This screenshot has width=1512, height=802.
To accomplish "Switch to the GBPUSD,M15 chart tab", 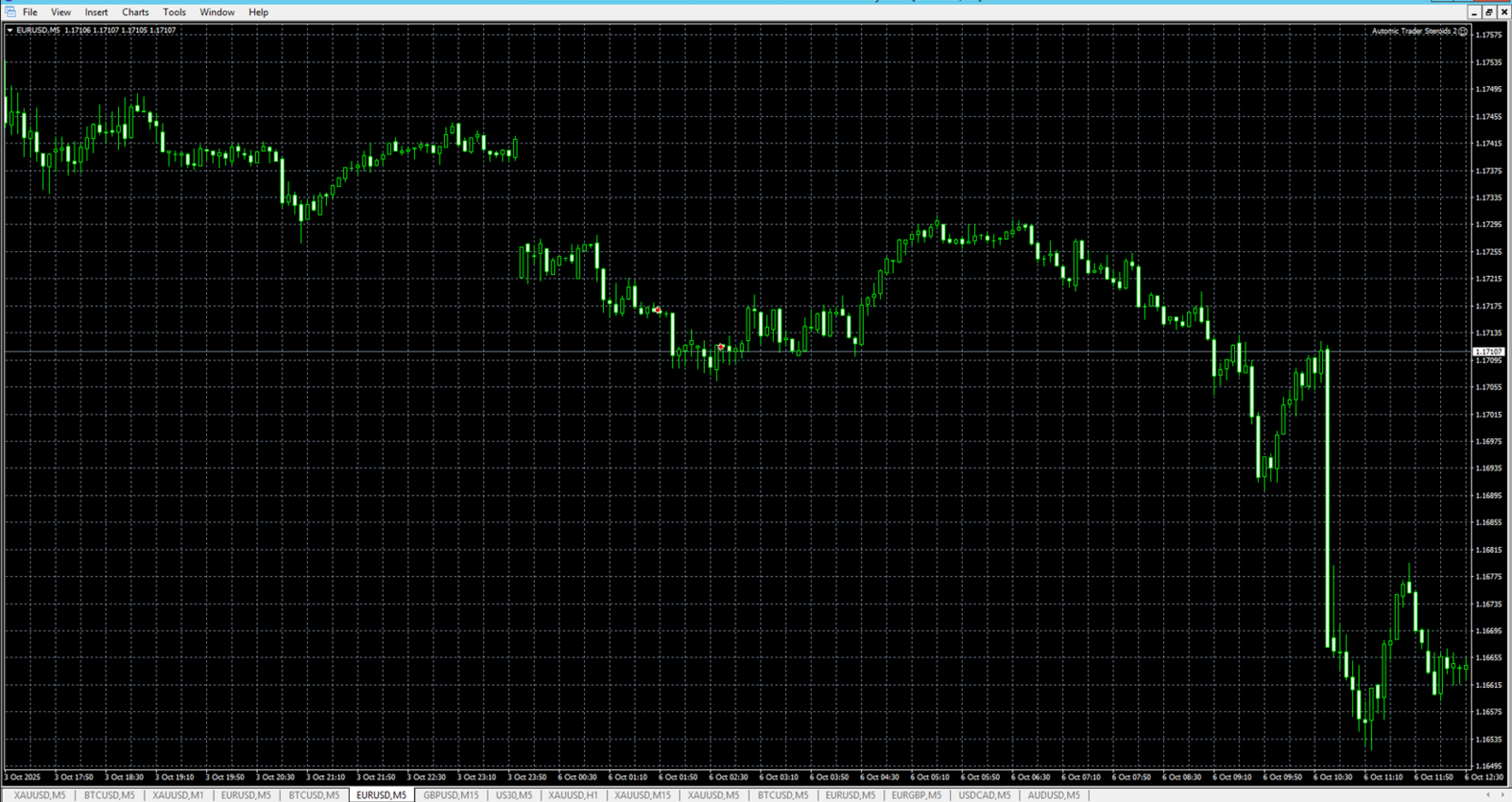I will (451, 795).
